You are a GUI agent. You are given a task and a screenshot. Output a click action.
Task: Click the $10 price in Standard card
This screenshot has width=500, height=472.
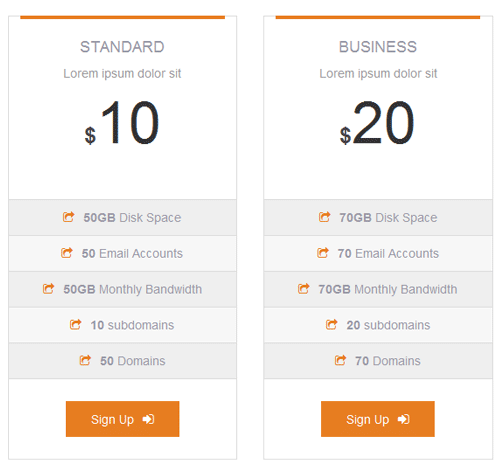point(122,123)
